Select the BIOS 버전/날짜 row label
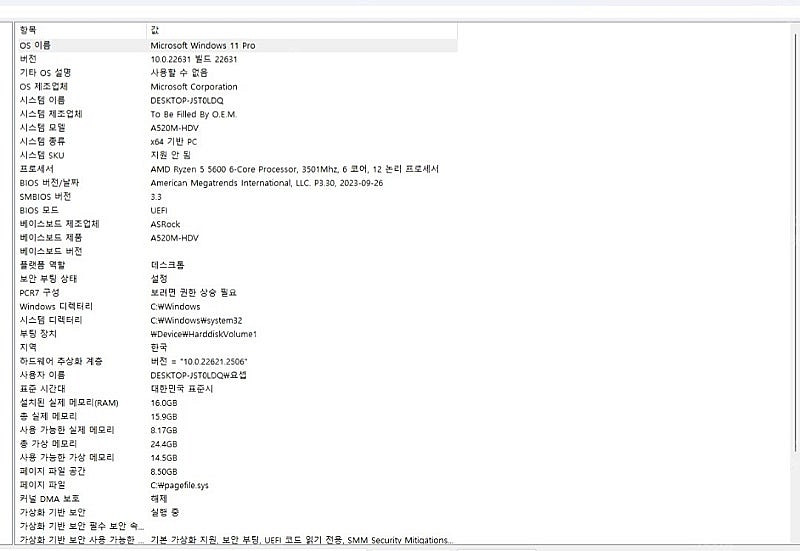 coord(49,183)
